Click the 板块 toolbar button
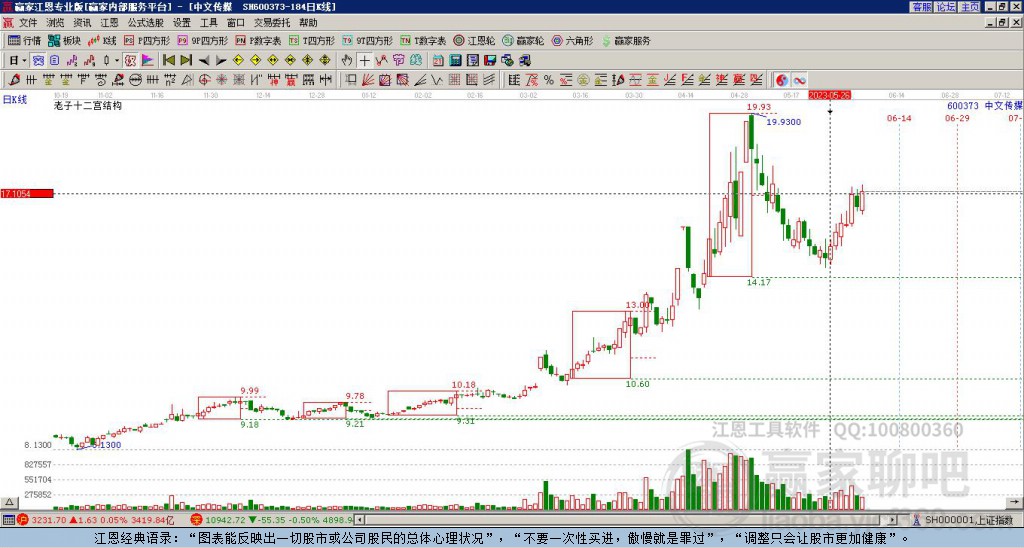This screenshot has height=548, width=1024. [65, 40]
